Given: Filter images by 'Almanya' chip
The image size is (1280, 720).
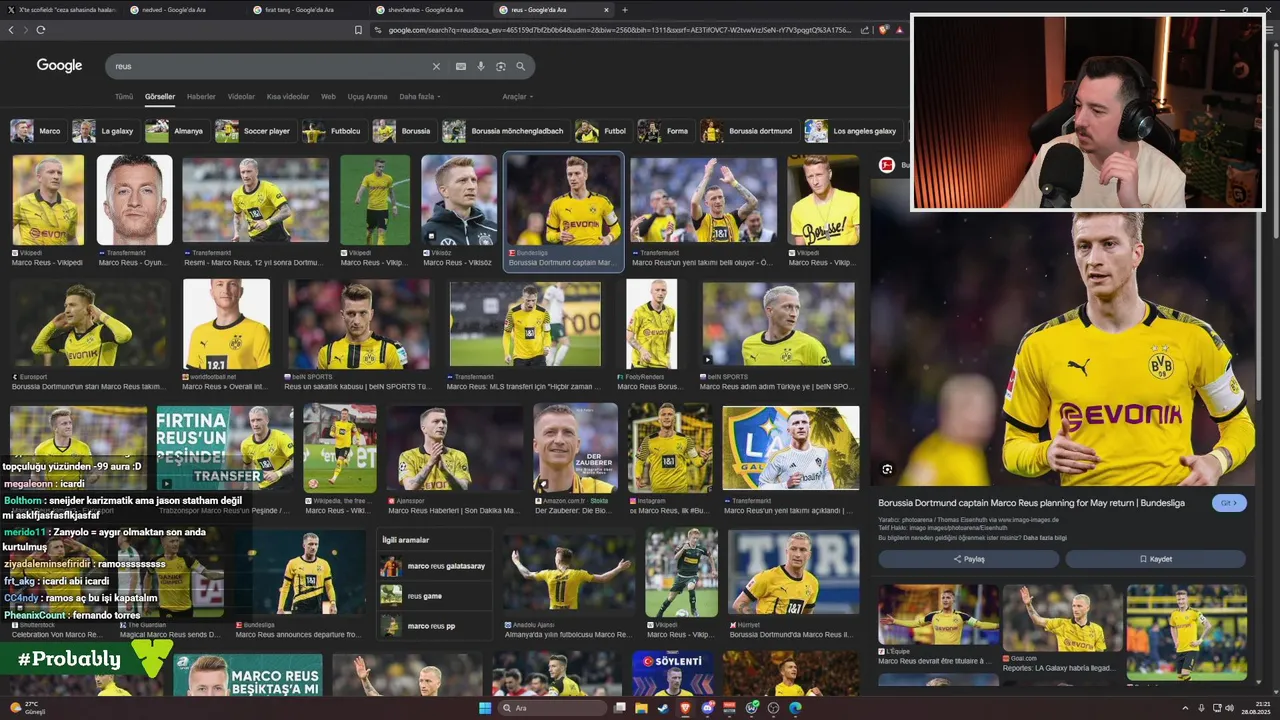Looking at the screenshot, I should click(176, 131).
